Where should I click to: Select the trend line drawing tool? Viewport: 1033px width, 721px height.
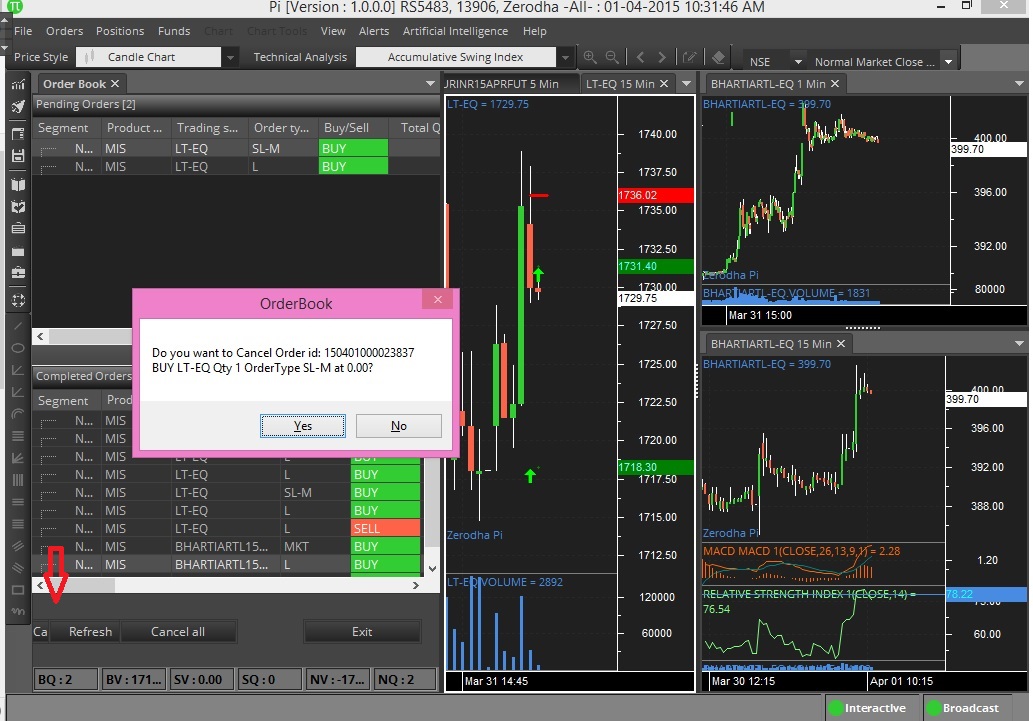(x=18, y=326)
